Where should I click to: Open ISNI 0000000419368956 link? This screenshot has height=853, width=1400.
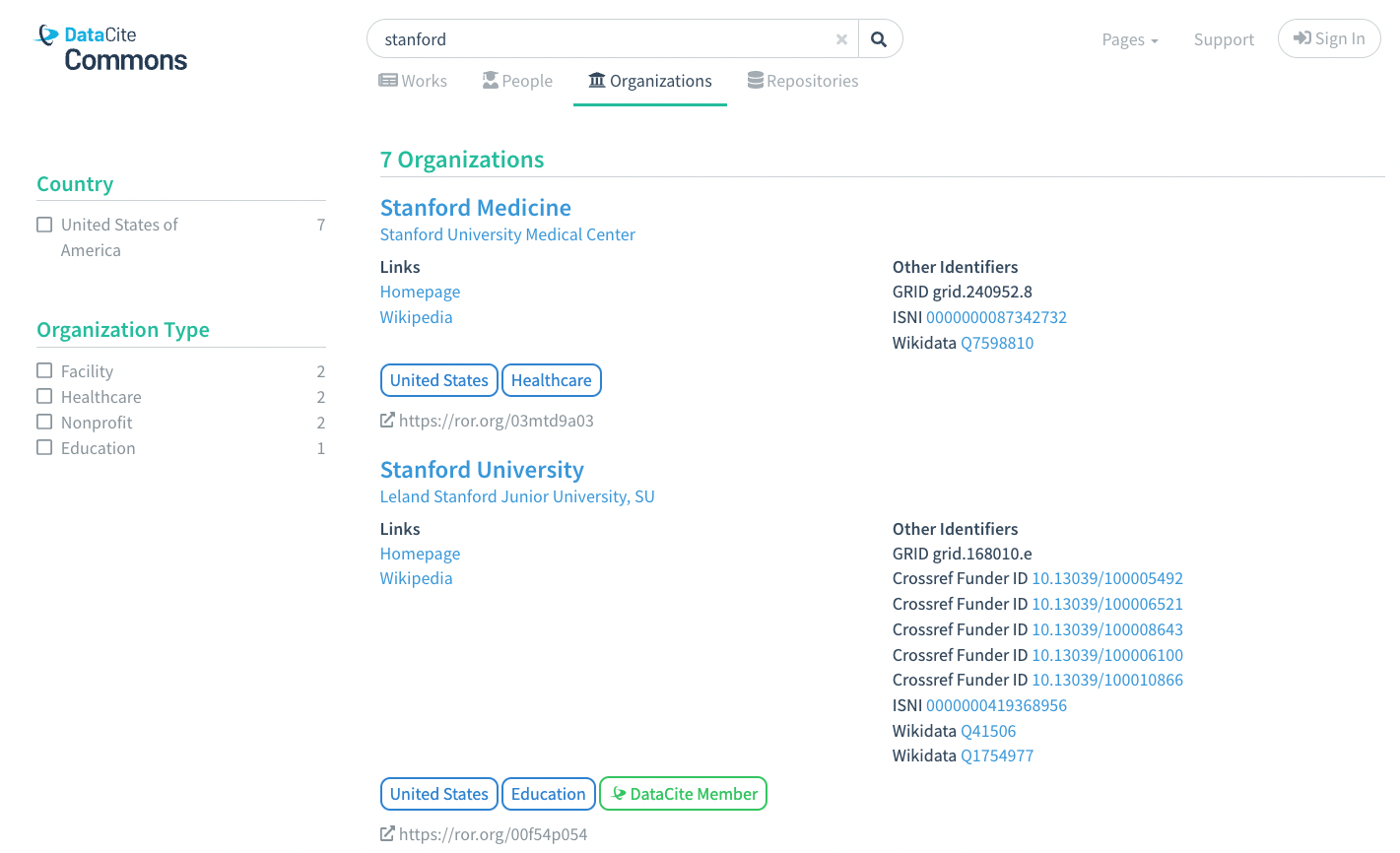pyautogui.click(x=996, y=705)
